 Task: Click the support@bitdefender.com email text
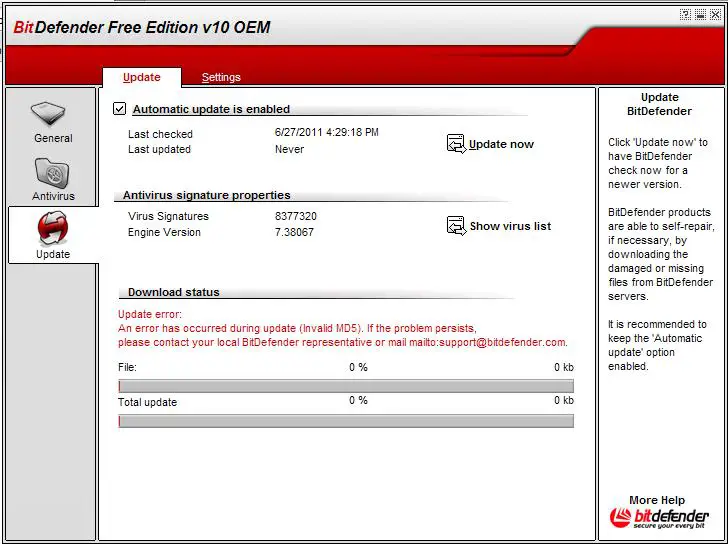pos(502,343)
